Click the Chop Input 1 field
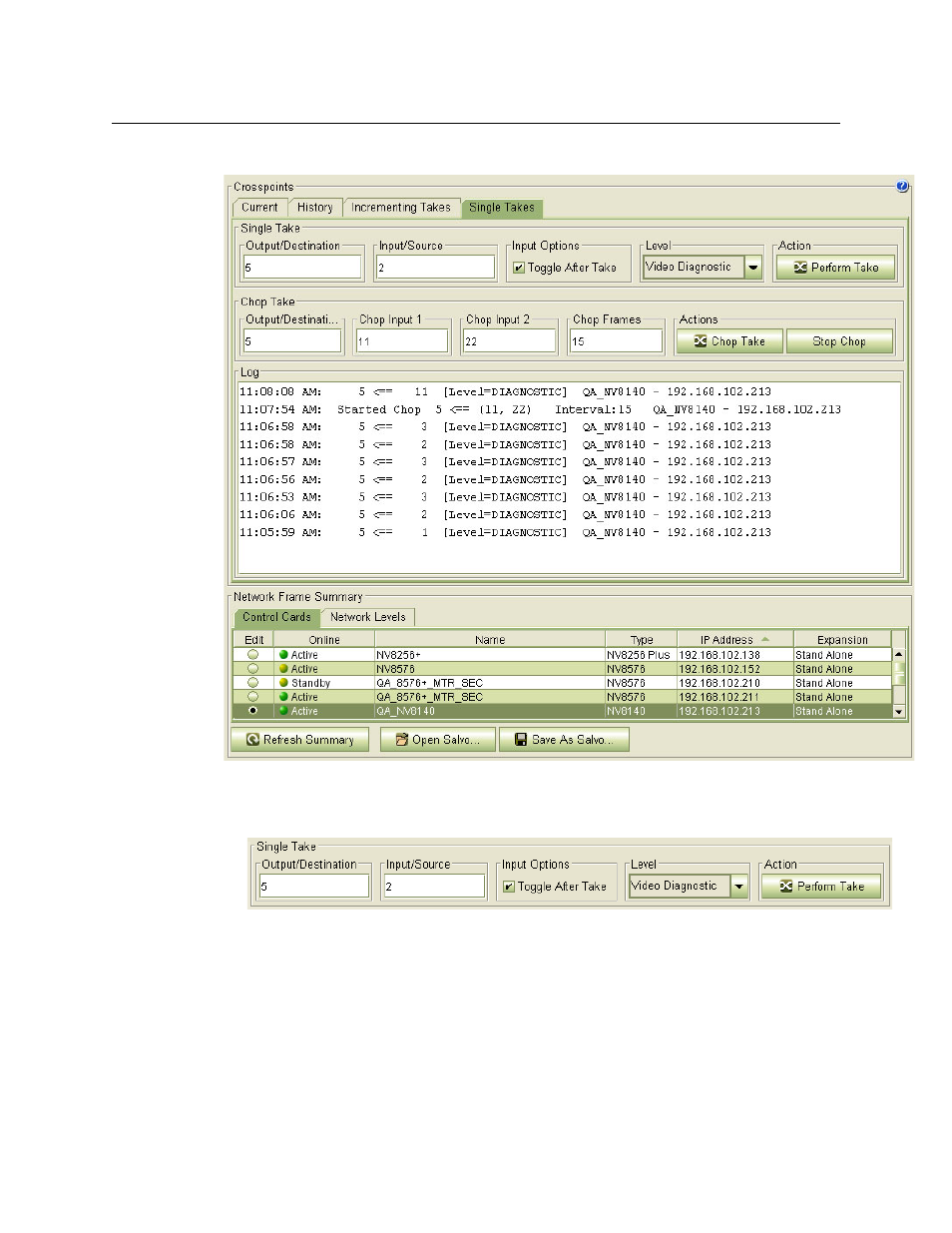952x1233 pixels. pyautogui.click(x=402, y=340)
